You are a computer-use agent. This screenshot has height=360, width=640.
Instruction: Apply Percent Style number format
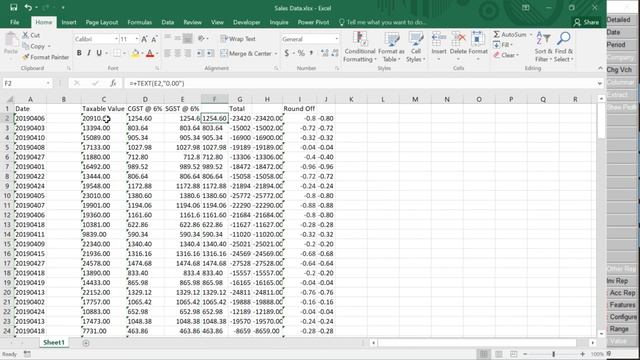point(301,53)
